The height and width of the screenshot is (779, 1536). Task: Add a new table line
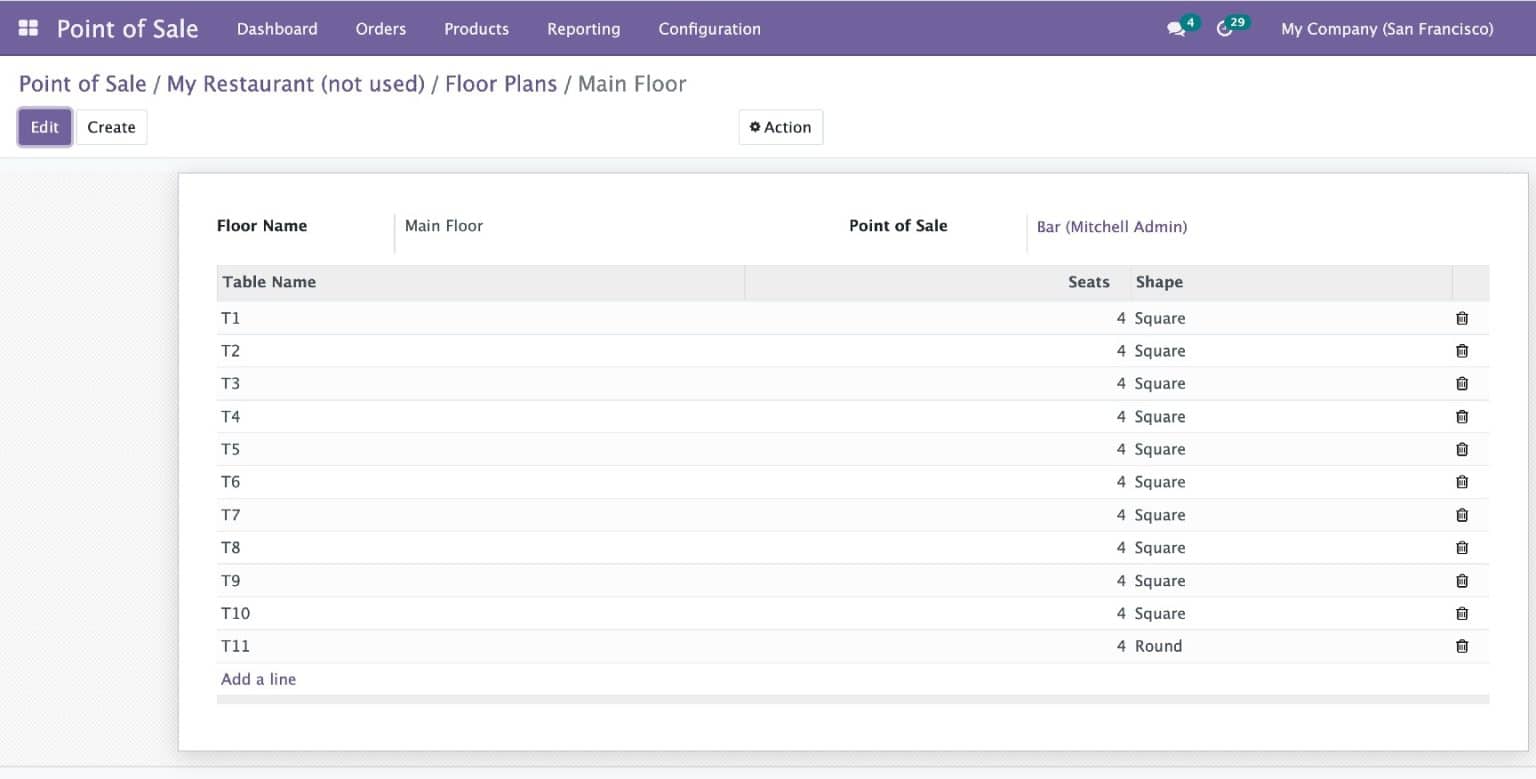(258, 679)
